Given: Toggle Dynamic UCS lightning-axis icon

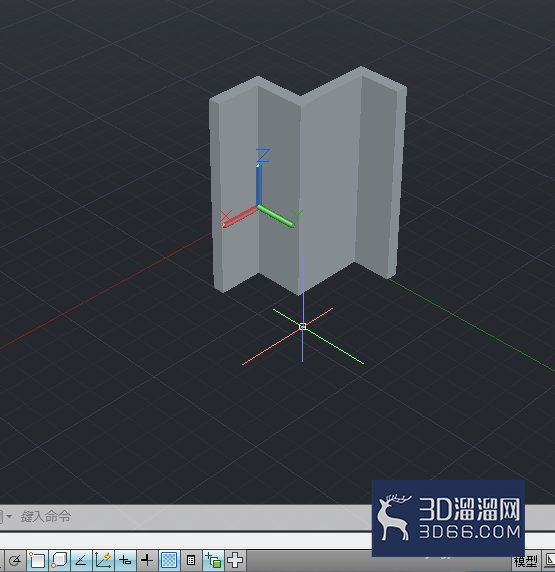Looking at the screenshot, I should tap(103, 560).
